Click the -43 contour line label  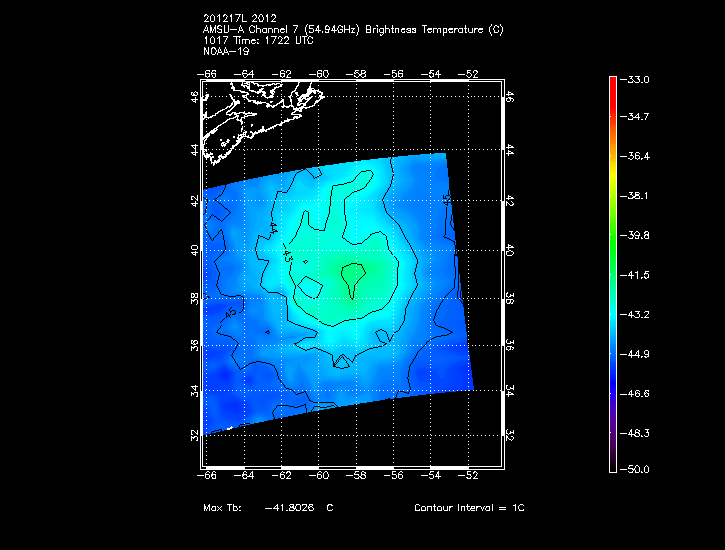click(x=287, y=255)
